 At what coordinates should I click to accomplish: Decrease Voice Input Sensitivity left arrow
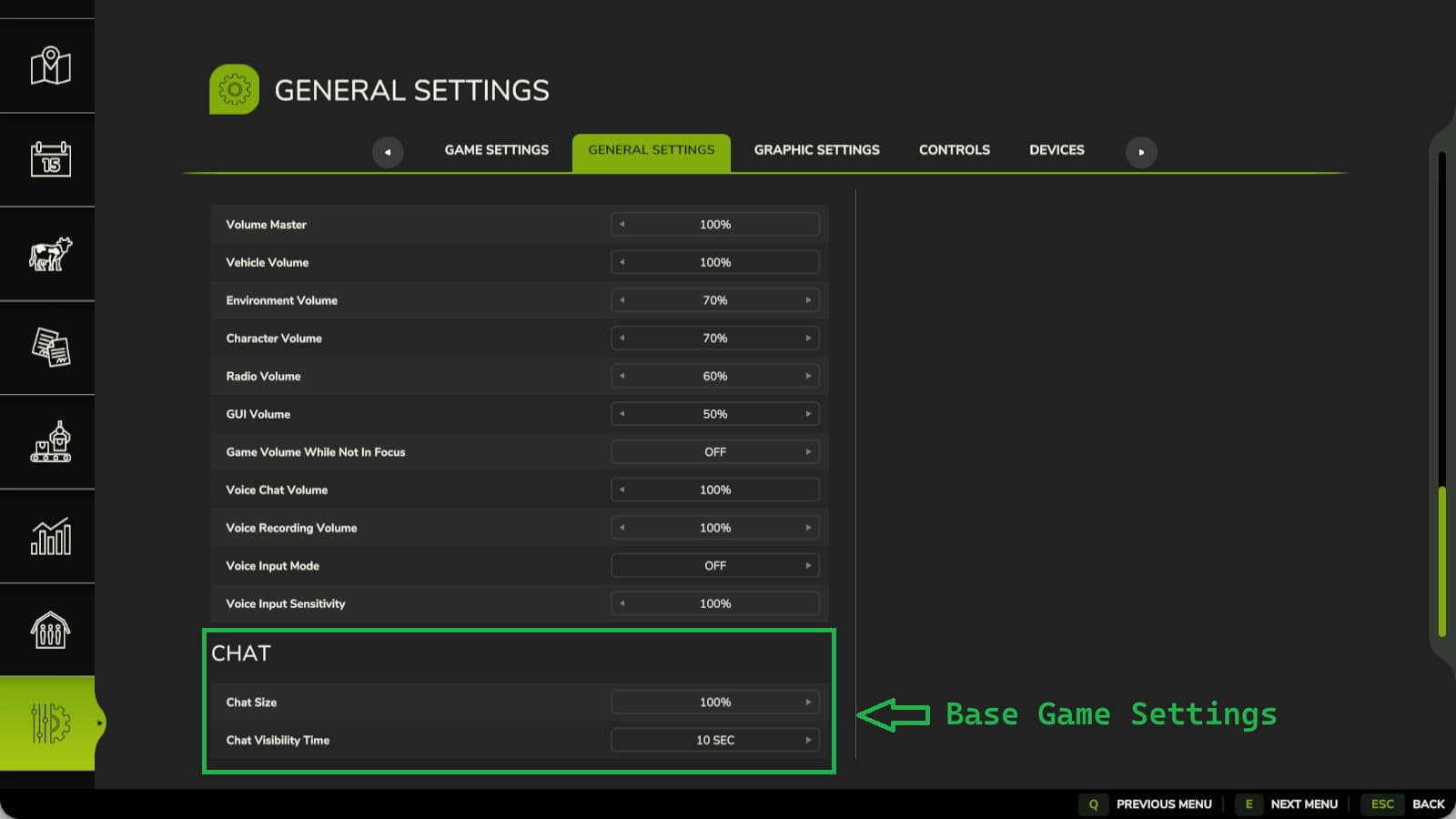pos(622,603)
